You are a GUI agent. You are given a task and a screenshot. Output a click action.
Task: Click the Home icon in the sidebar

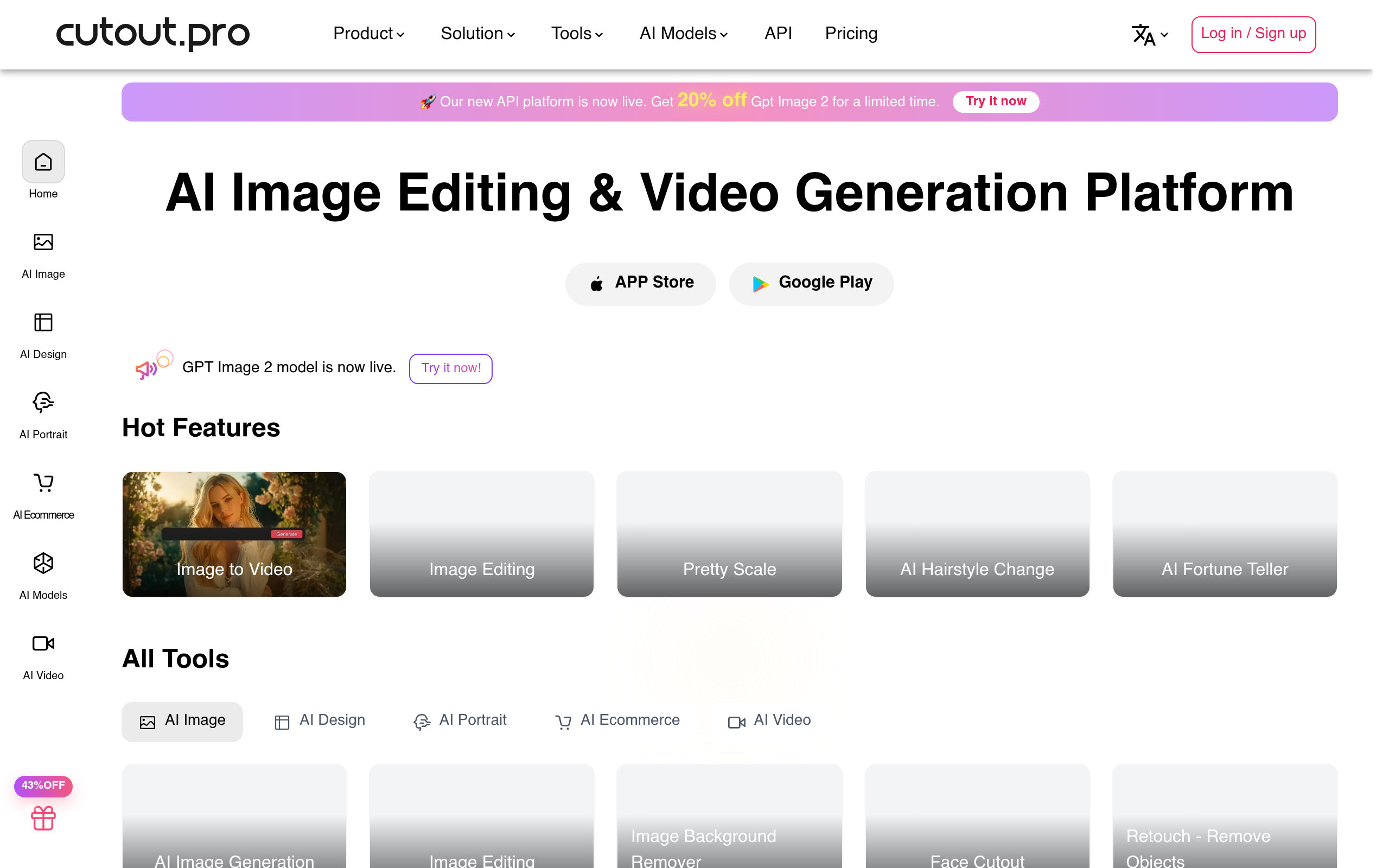coord(43,162)
